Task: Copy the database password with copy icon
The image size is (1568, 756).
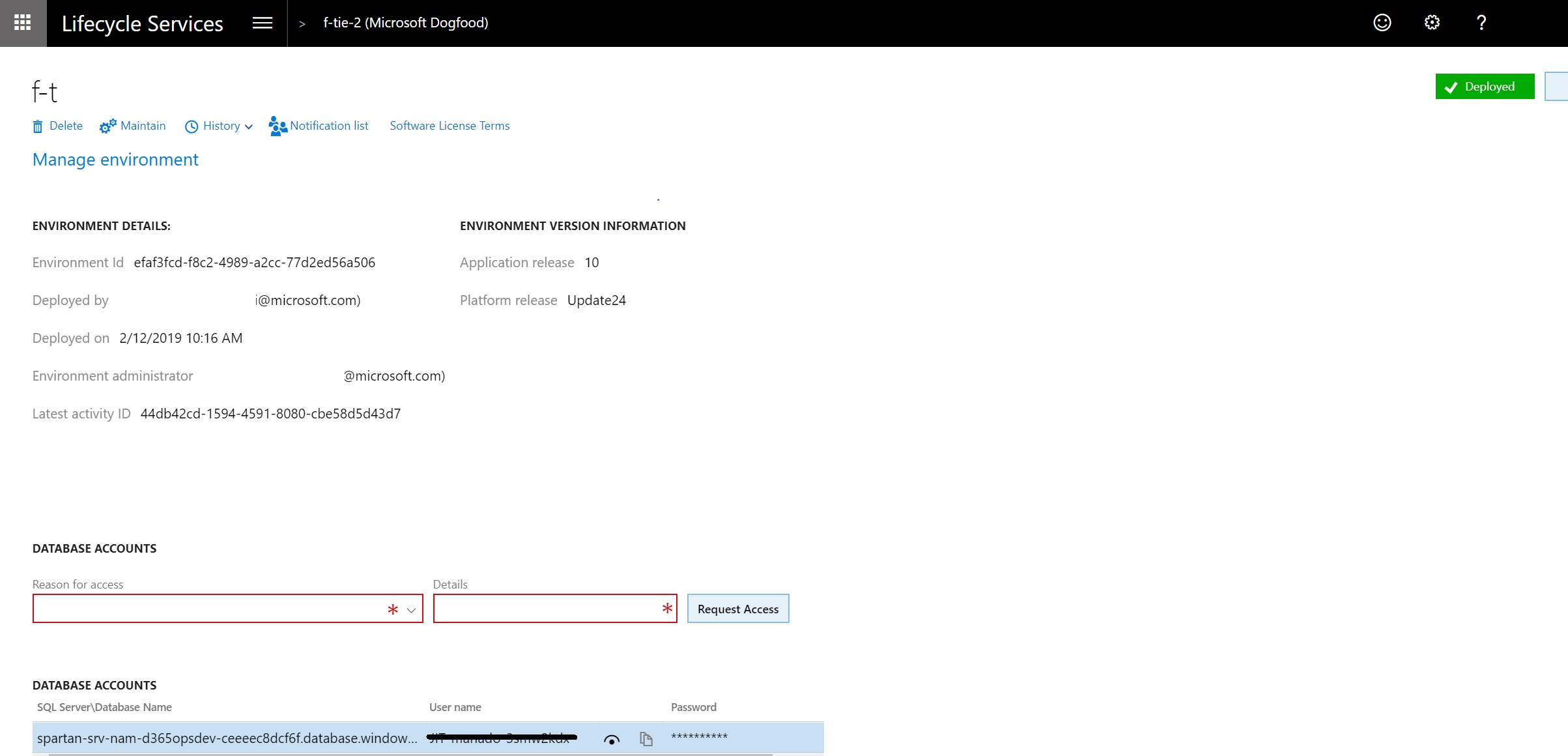Action: click(646, 738)
